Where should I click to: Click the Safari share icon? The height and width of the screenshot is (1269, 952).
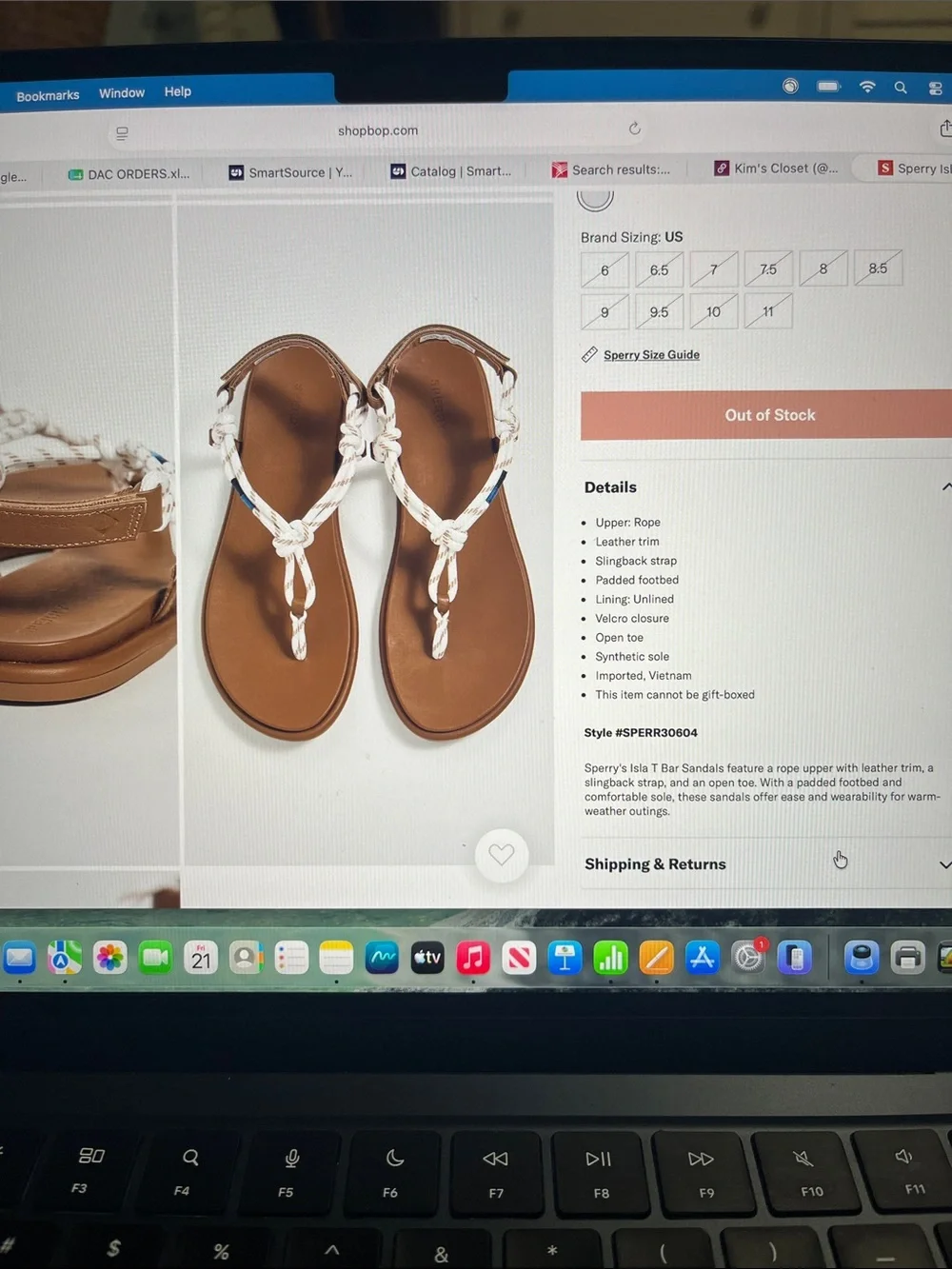tap(944, 128)
